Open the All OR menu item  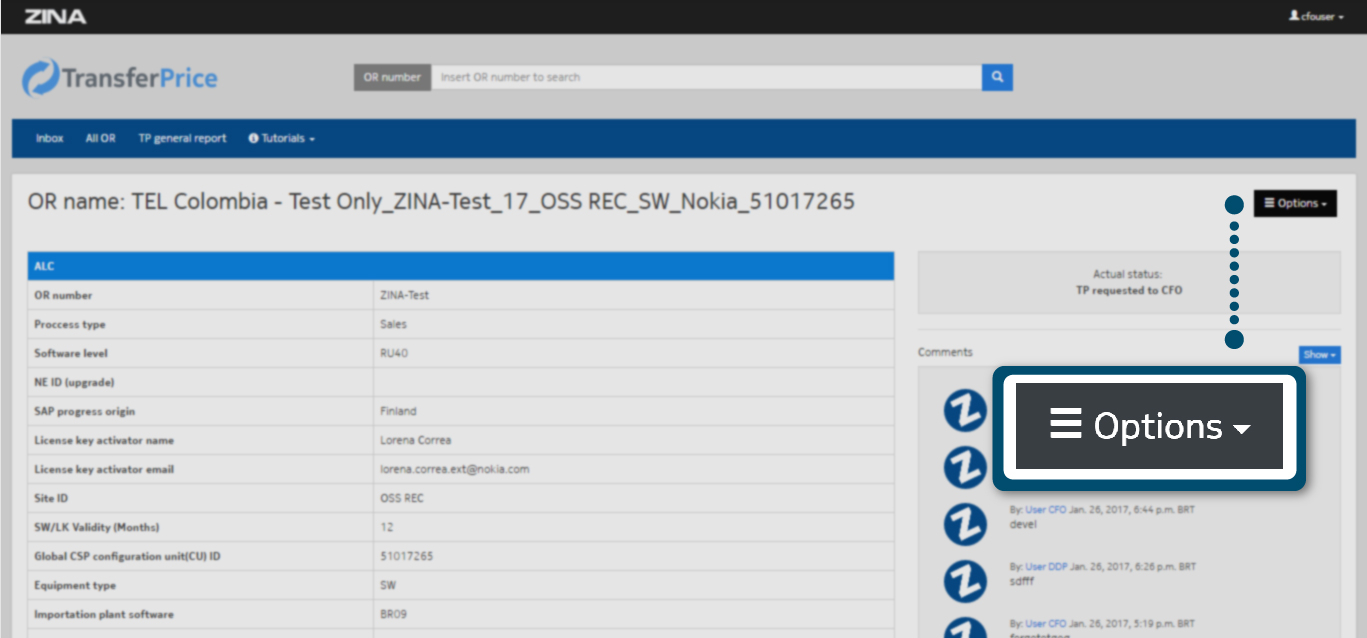(x=100, y=139)
